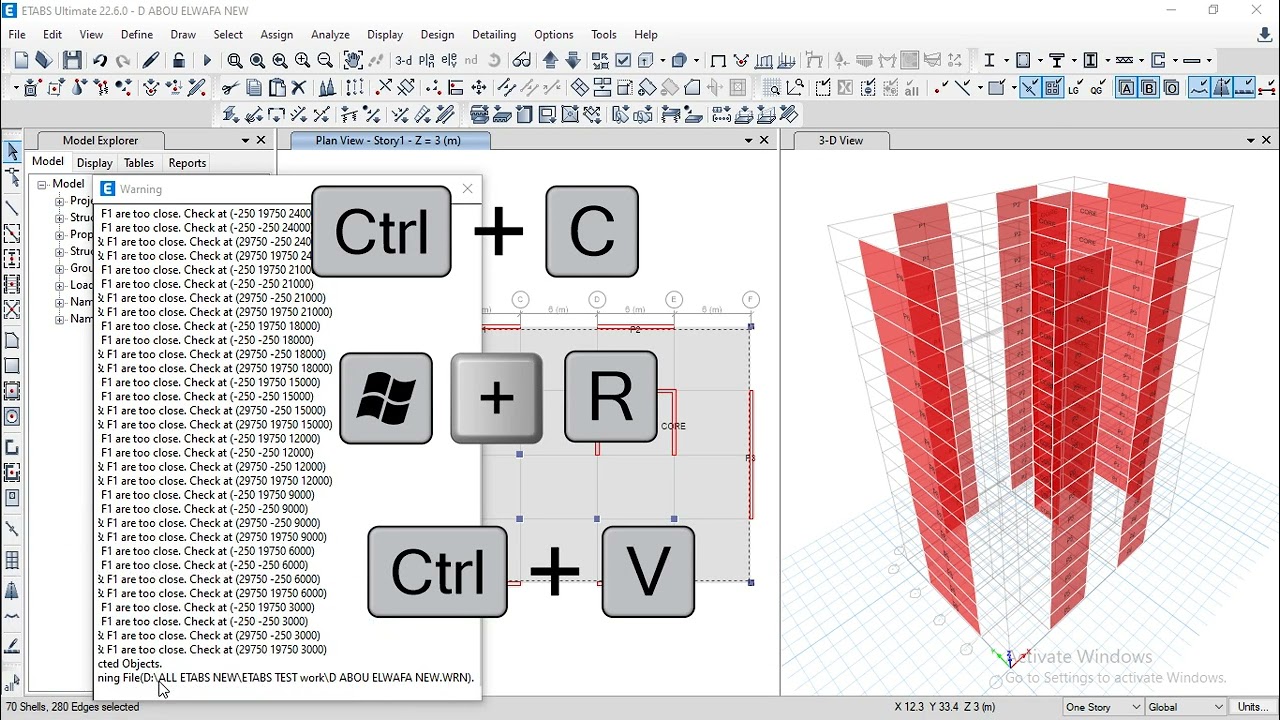The image size is (1280, 720).
Task: Click the pencil refresh icon
Action: click(151, 61)
